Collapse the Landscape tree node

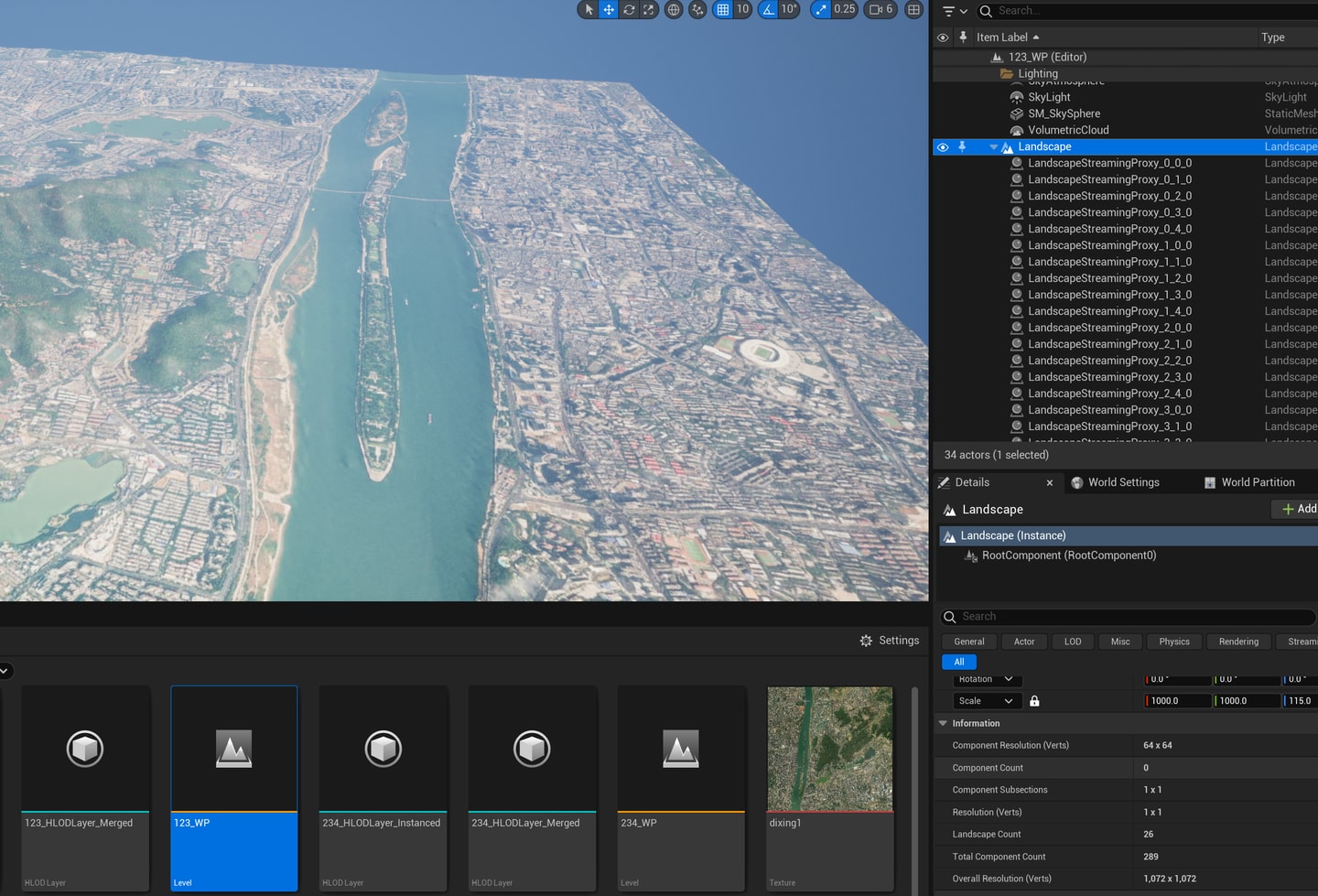(x=994, y=146)
